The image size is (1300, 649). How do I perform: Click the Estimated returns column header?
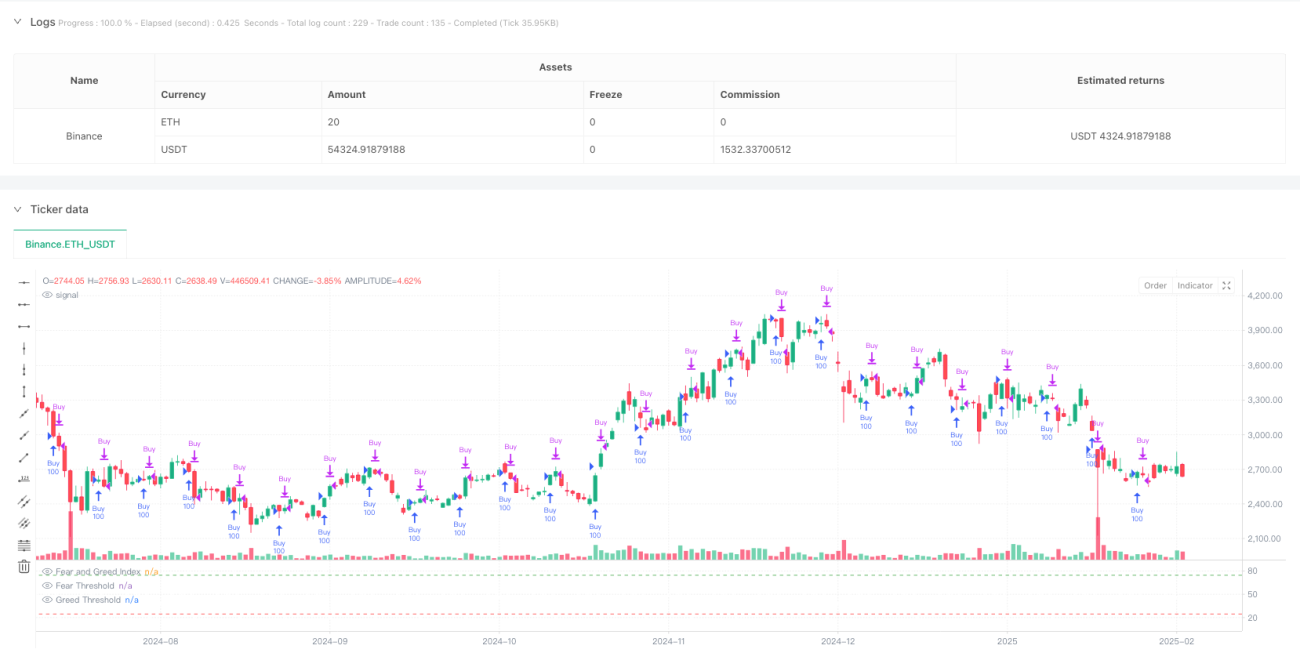tap(1120, 81)
